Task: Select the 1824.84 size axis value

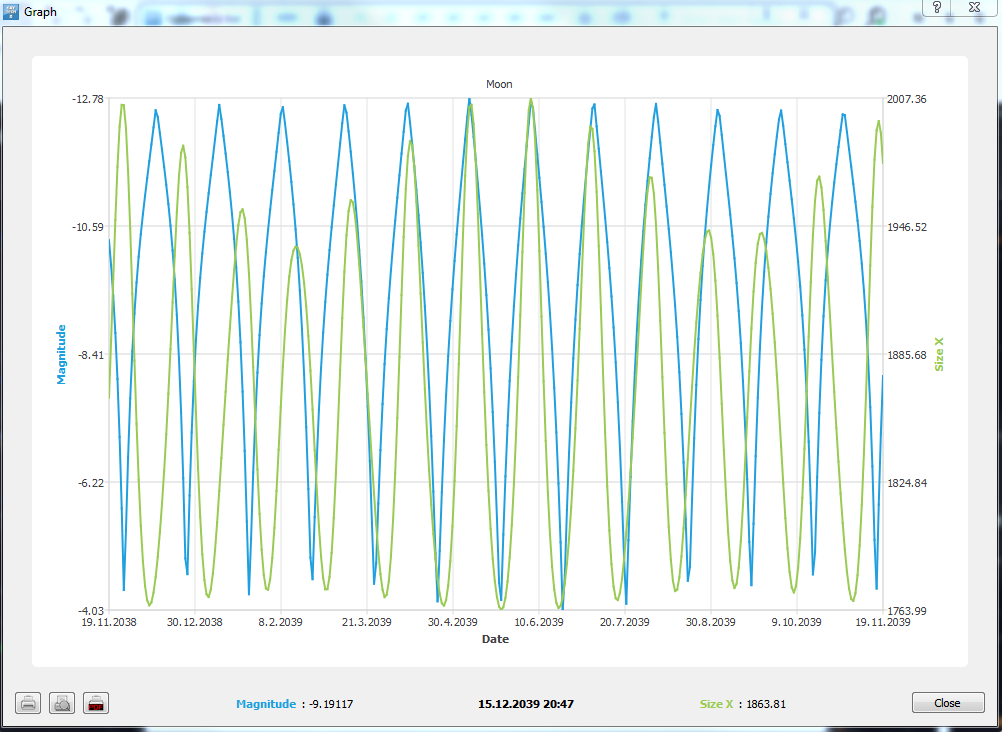Action: click(907, 483)
